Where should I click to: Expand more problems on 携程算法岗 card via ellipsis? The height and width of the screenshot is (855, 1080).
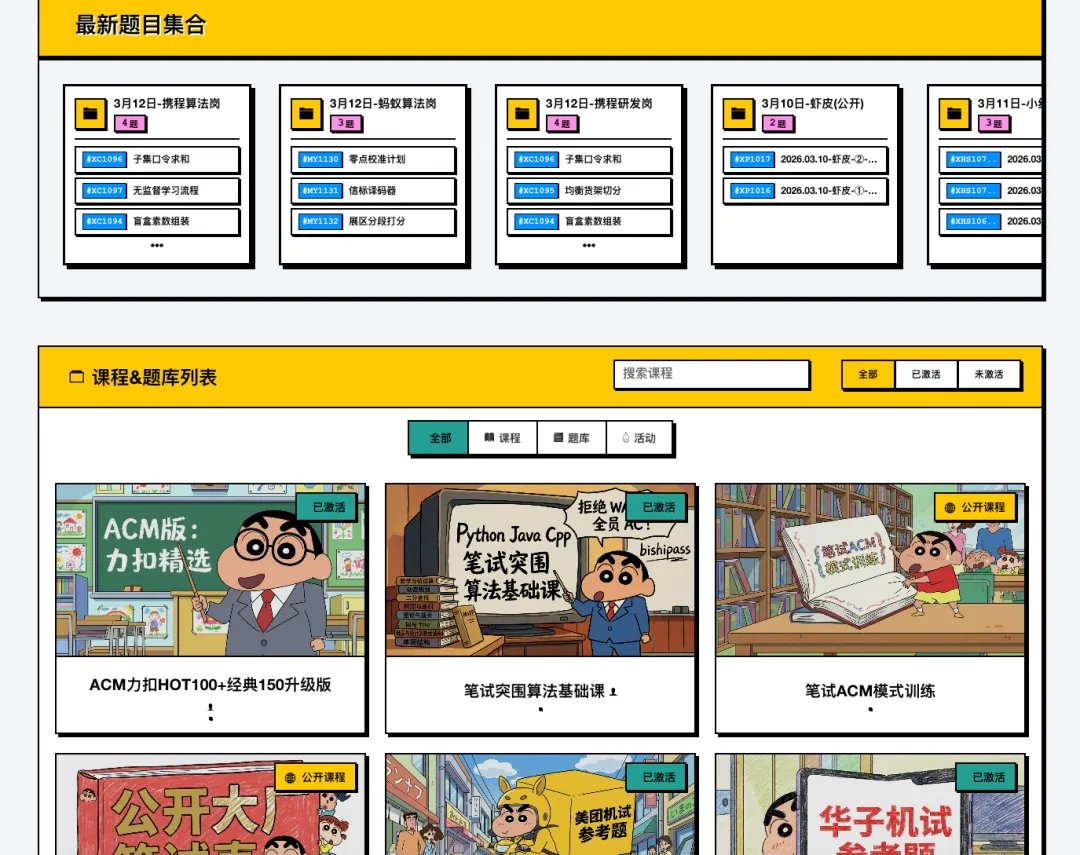[x=156, y=246]
